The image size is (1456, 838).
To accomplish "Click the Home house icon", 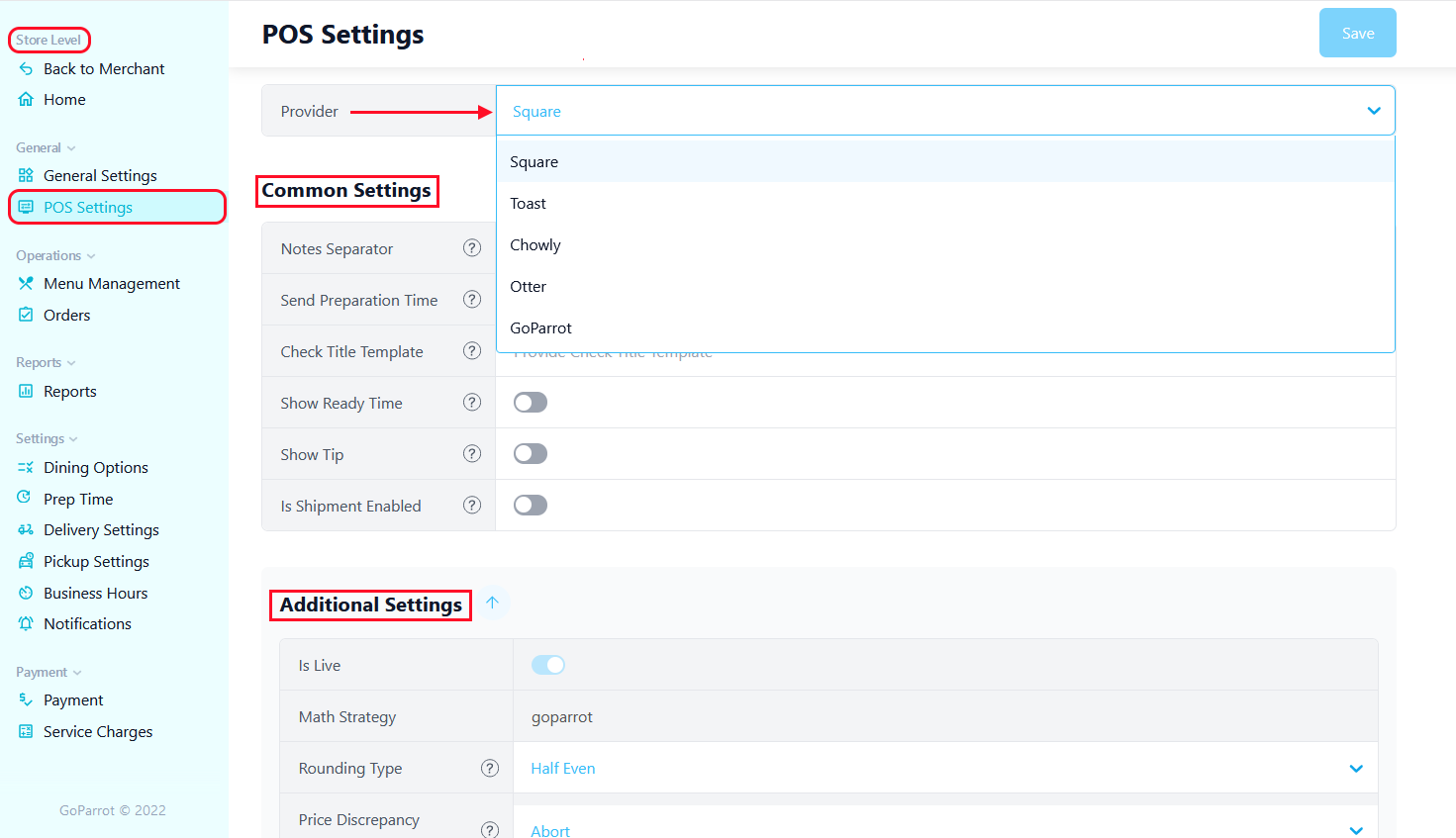I will (x=26, y=99).
